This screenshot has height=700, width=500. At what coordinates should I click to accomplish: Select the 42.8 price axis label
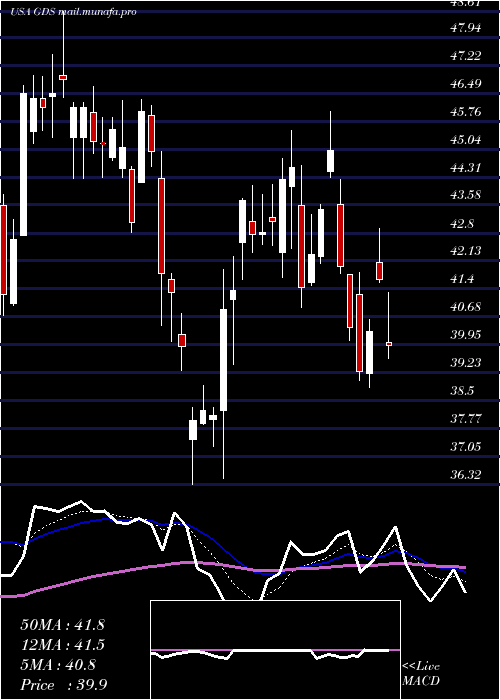[x=462, y=224]
